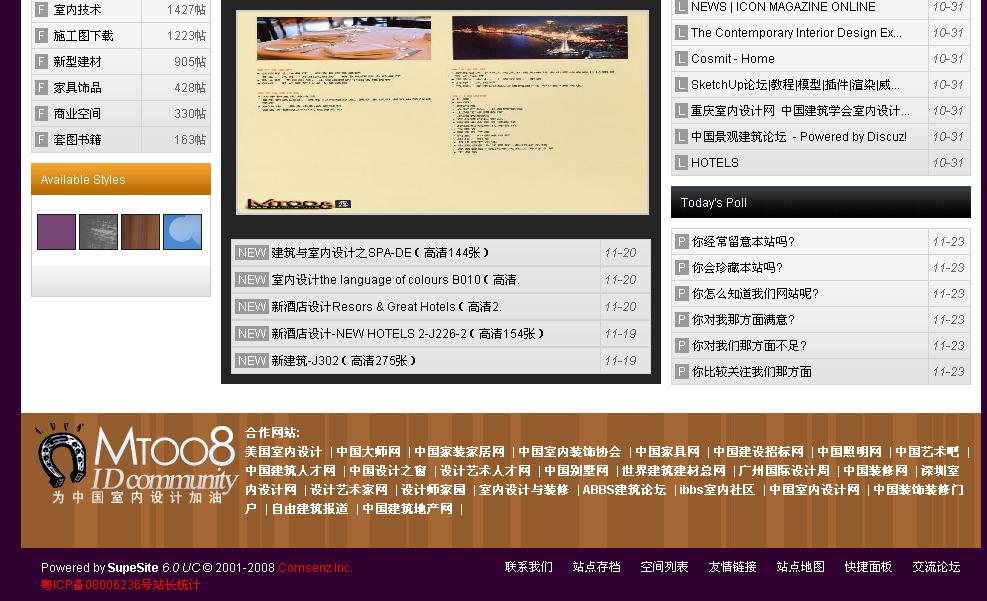Open the poll 你经常留意本站吗?
This screenshot has height=601, width=987.
pyautogui.click(x=743, y=242)
